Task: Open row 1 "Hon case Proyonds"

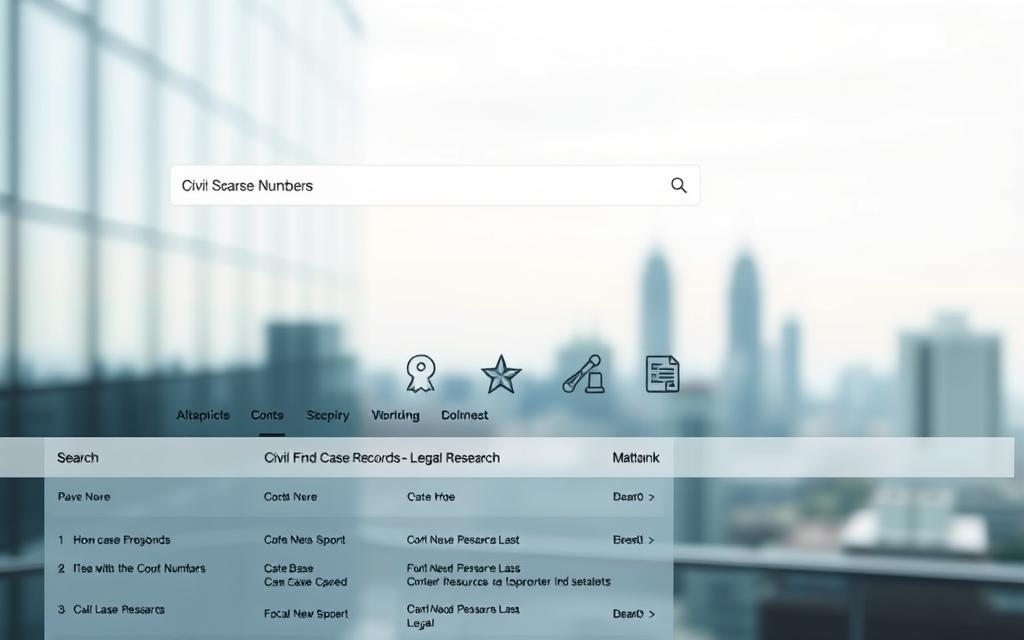Action: [x=121, y=540]
